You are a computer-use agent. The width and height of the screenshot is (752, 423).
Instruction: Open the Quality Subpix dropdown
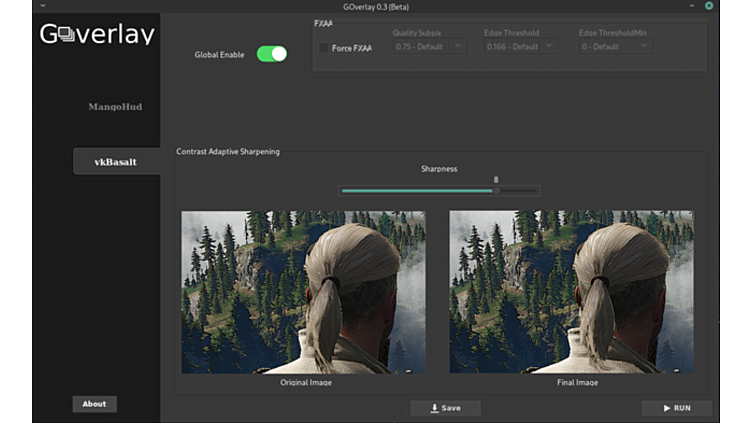[x=429, y=47]
